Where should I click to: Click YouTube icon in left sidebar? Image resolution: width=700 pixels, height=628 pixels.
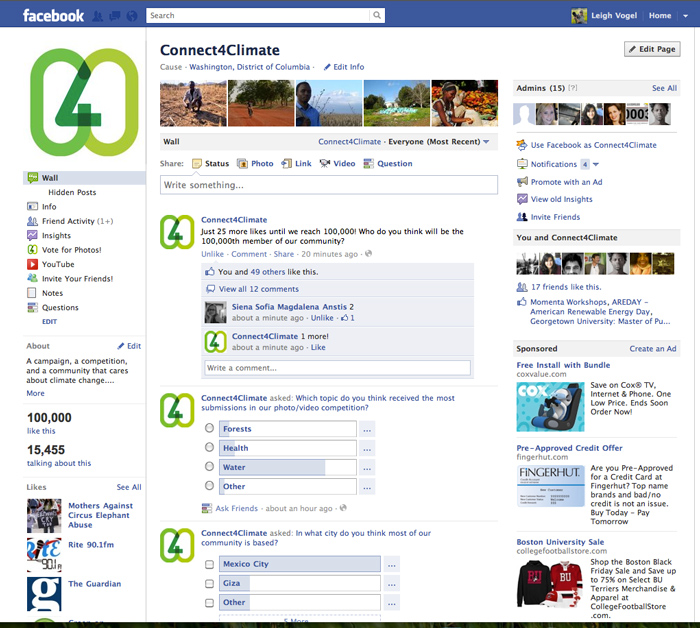[32, 264]
